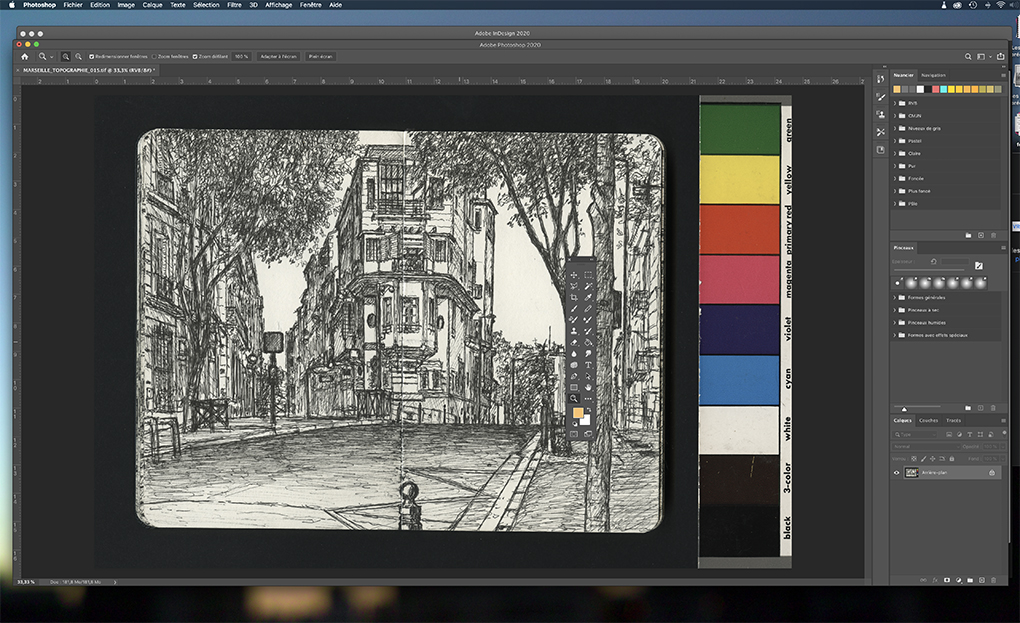This screenshot has width=1020, height=623.
Task: Switch to the Couches tab
Action: pos(928,421)
